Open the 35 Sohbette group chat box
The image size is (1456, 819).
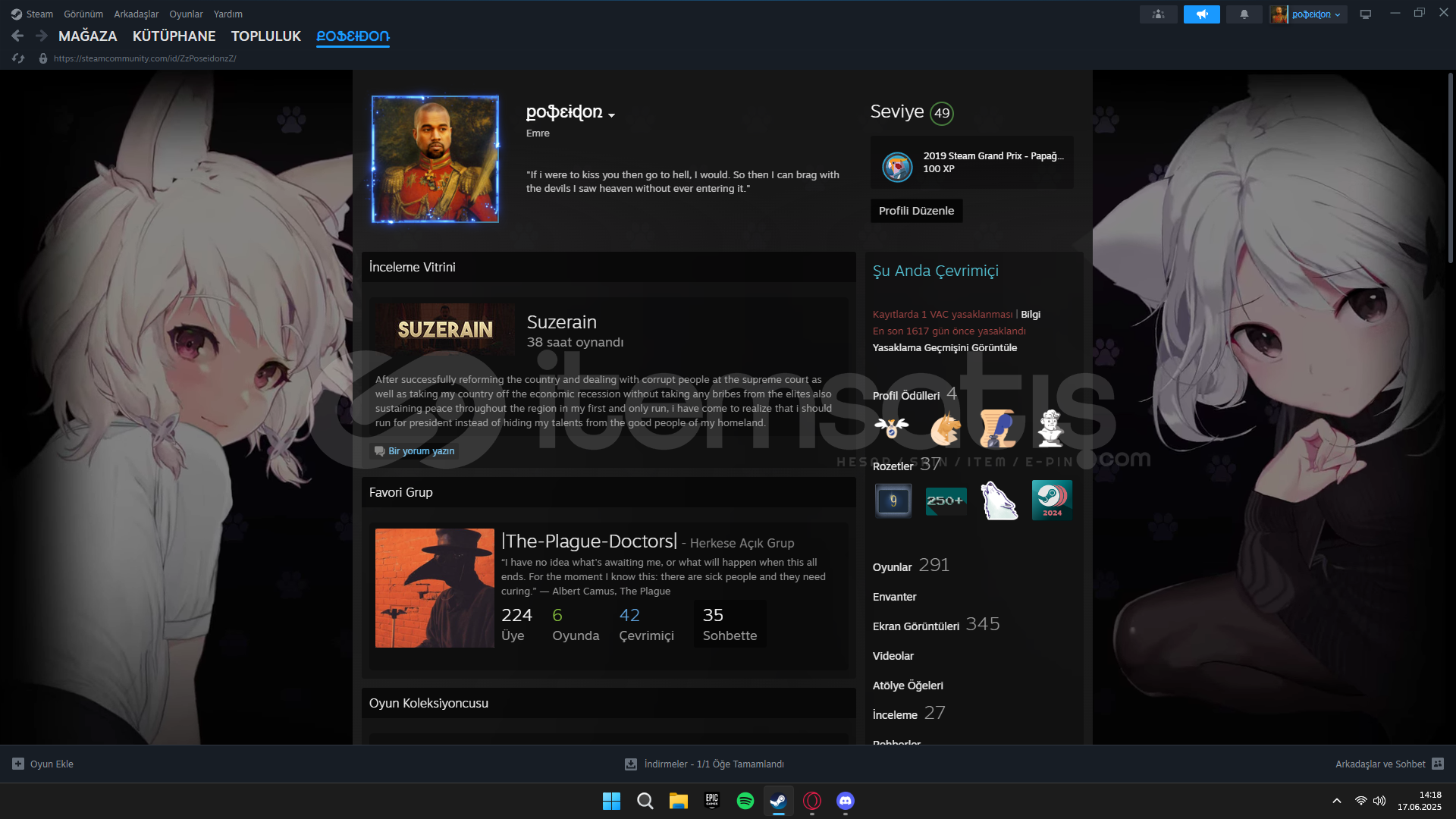pos(730,624)
